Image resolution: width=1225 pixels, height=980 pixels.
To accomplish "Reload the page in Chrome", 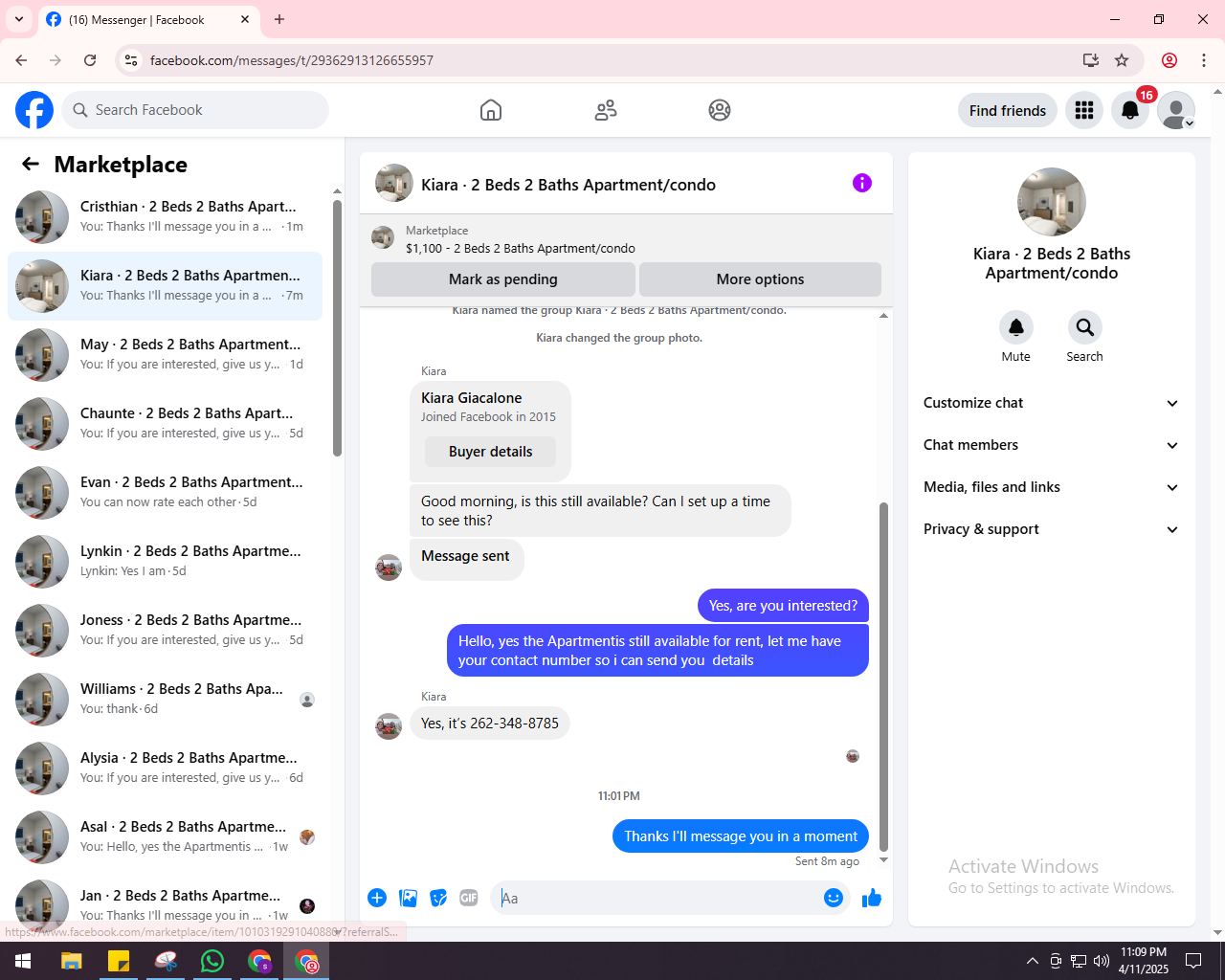I will 90,60.
